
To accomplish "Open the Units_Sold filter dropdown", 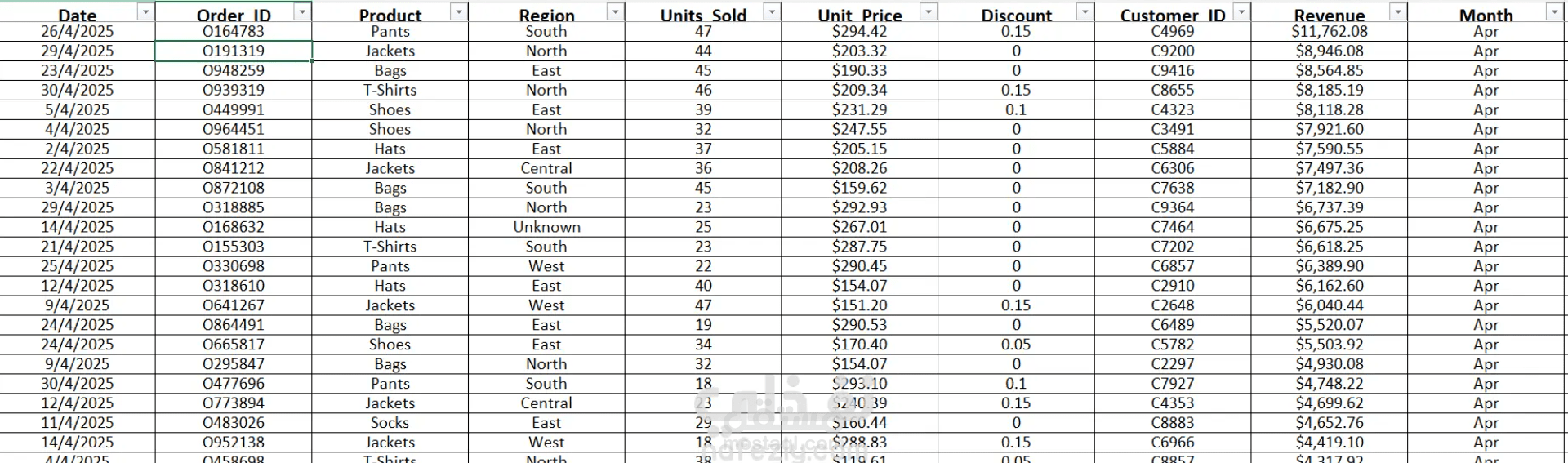I will (772, 11).
